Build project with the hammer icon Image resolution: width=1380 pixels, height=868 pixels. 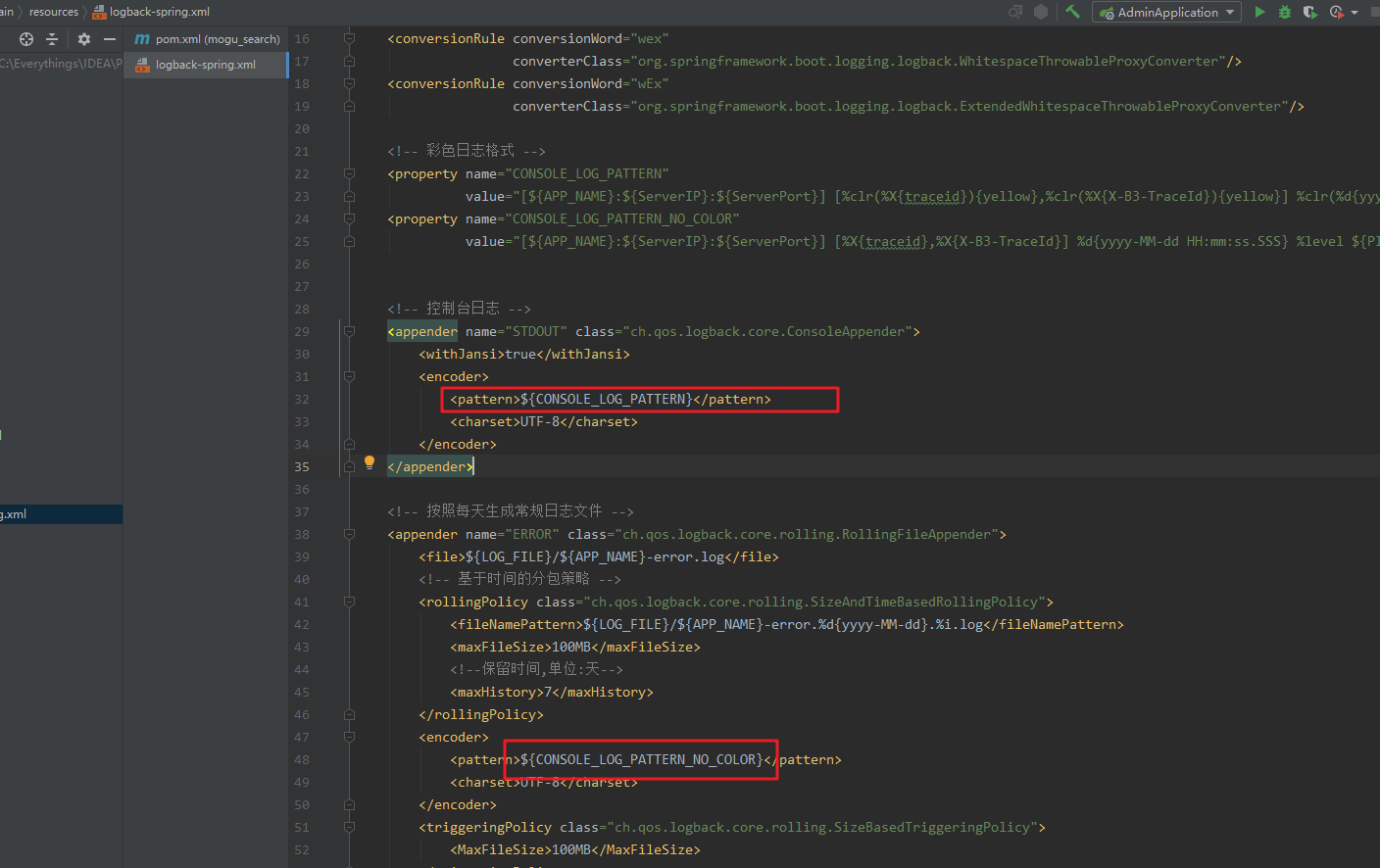click(1073, 12)
